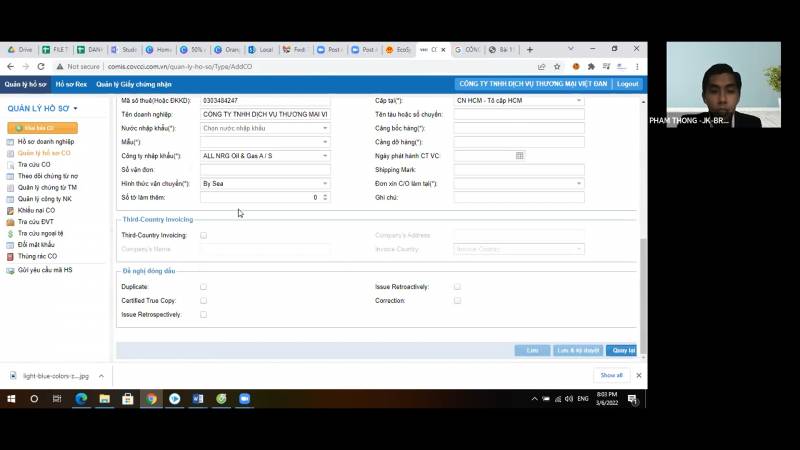The image size is (800, 450).
Task: Enable the Third-Country Invoicing checkbox
Action: pos(203,235)
